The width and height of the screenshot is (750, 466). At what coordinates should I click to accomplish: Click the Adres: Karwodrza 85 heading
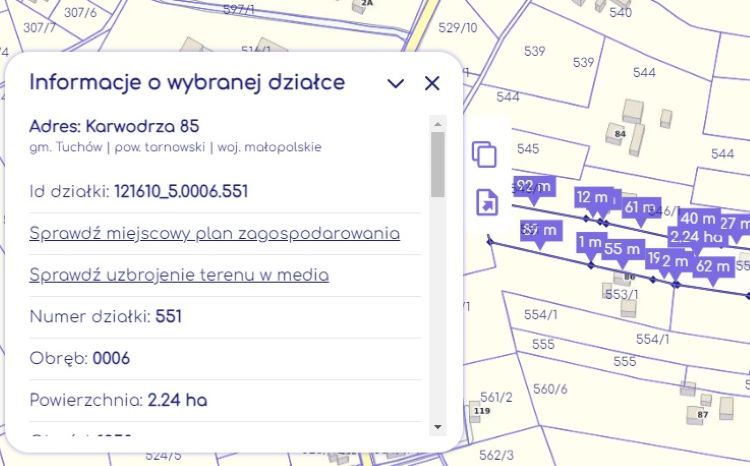click(x=114, y=126)
